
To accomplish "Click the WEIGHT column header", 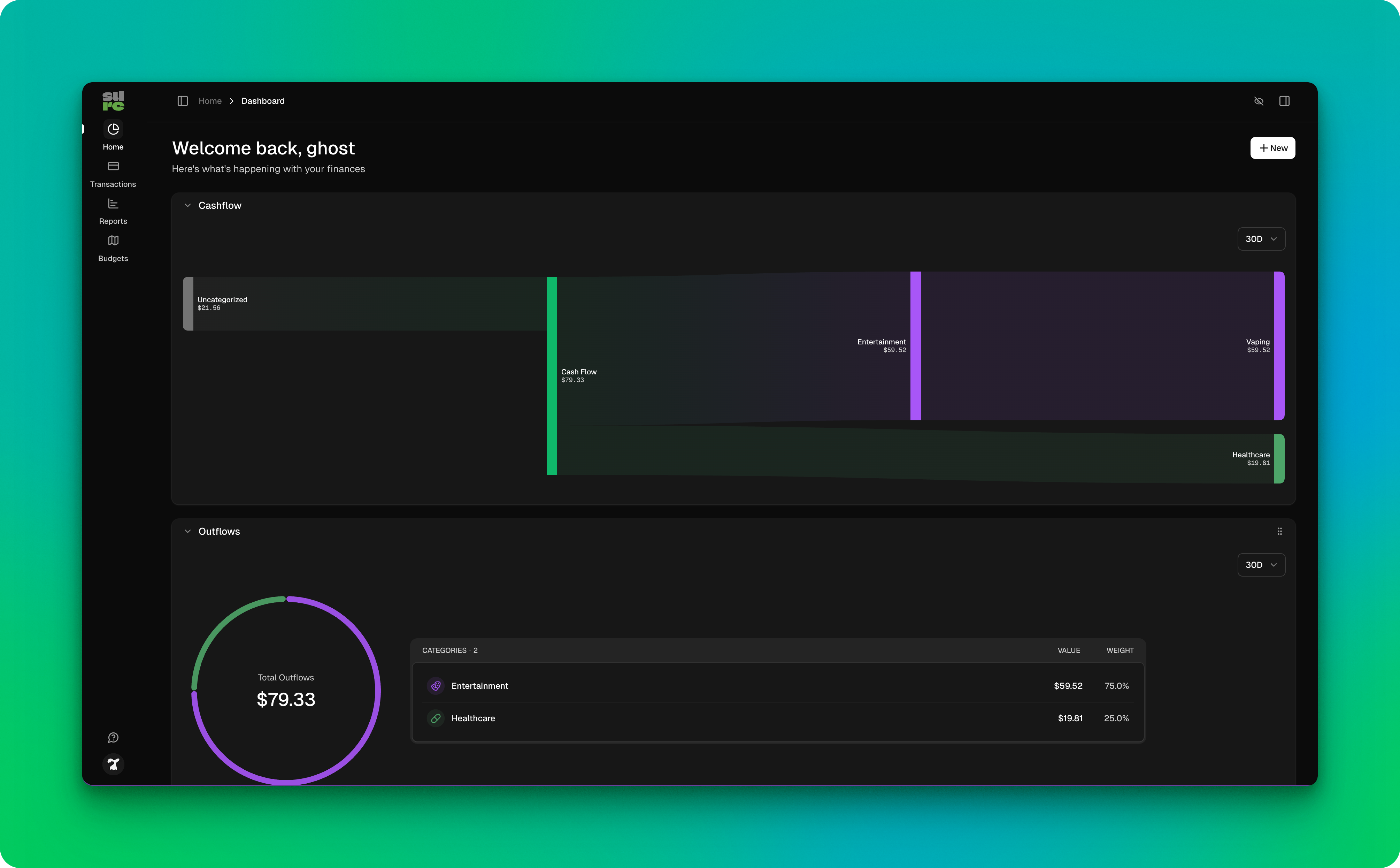I will 1120,650.
